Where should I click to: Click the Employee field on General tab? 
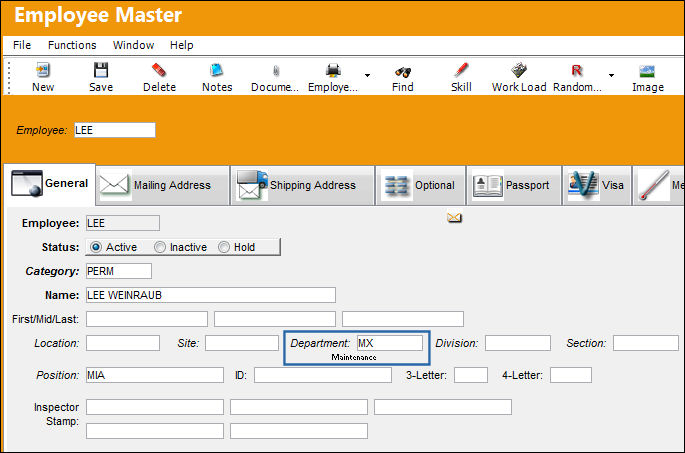[x=123, y=223]
